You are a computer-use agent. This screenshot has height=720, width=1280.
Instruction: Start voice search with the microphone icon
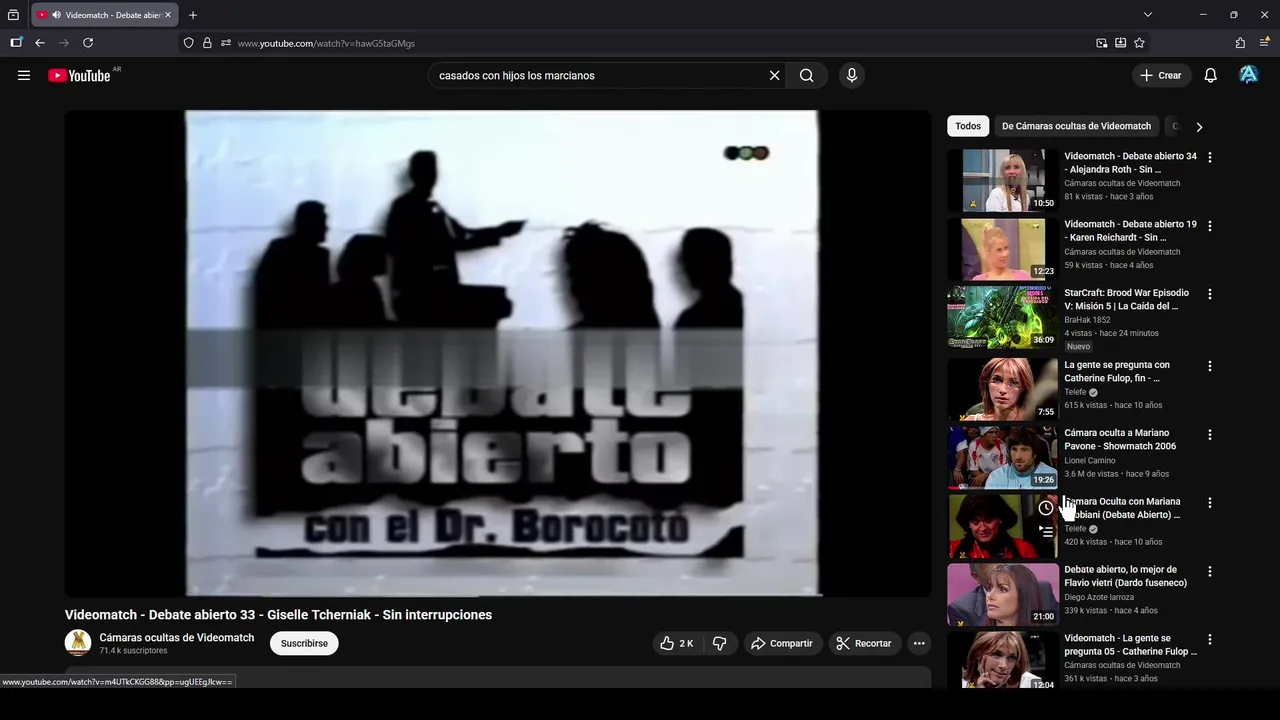point(851,75)
